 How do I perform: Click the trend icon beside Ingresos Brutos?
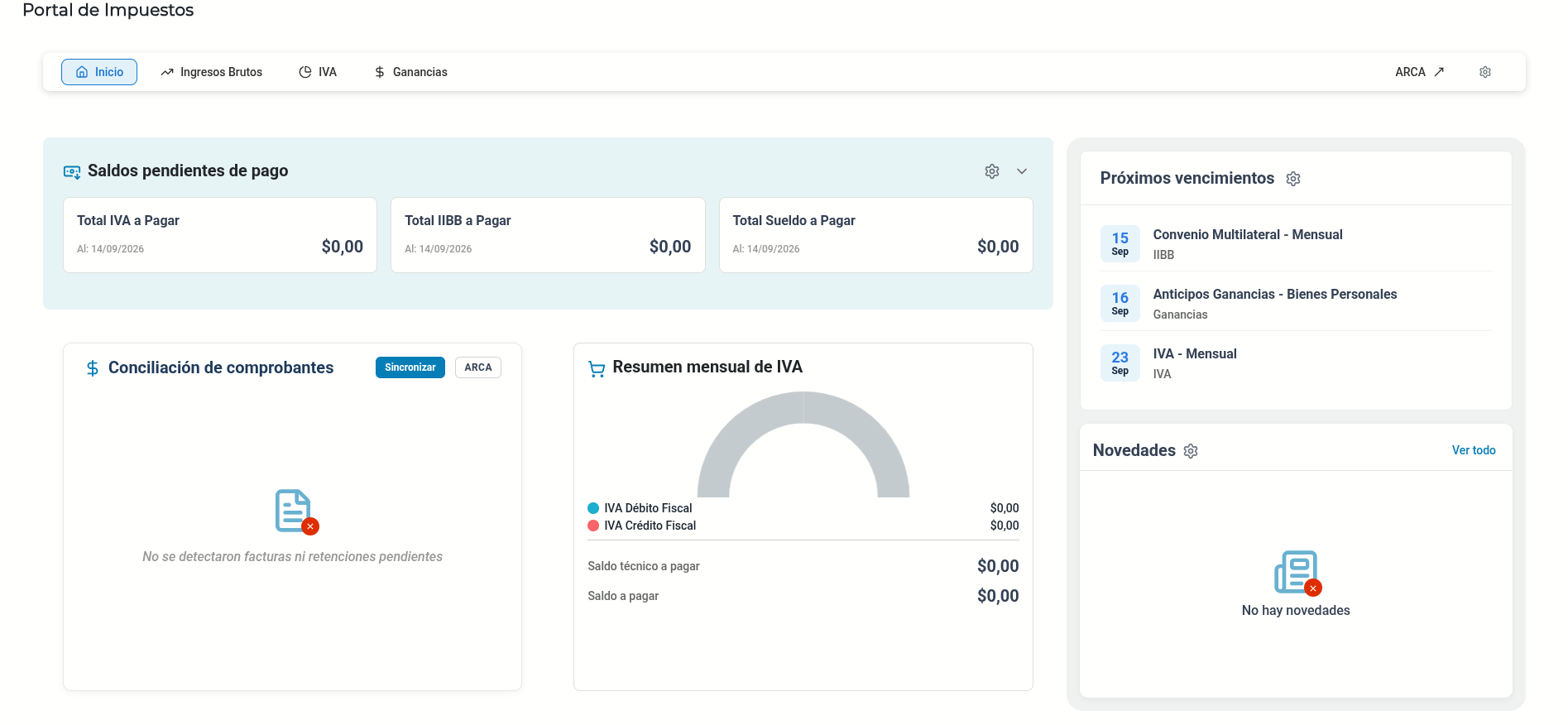[x=167, y=72]
